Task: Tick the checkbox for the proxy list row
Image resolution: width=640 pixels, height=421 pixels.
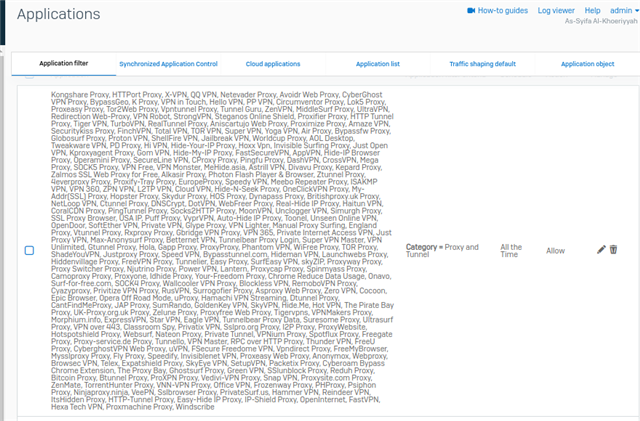Action: [x=29, y=250]
